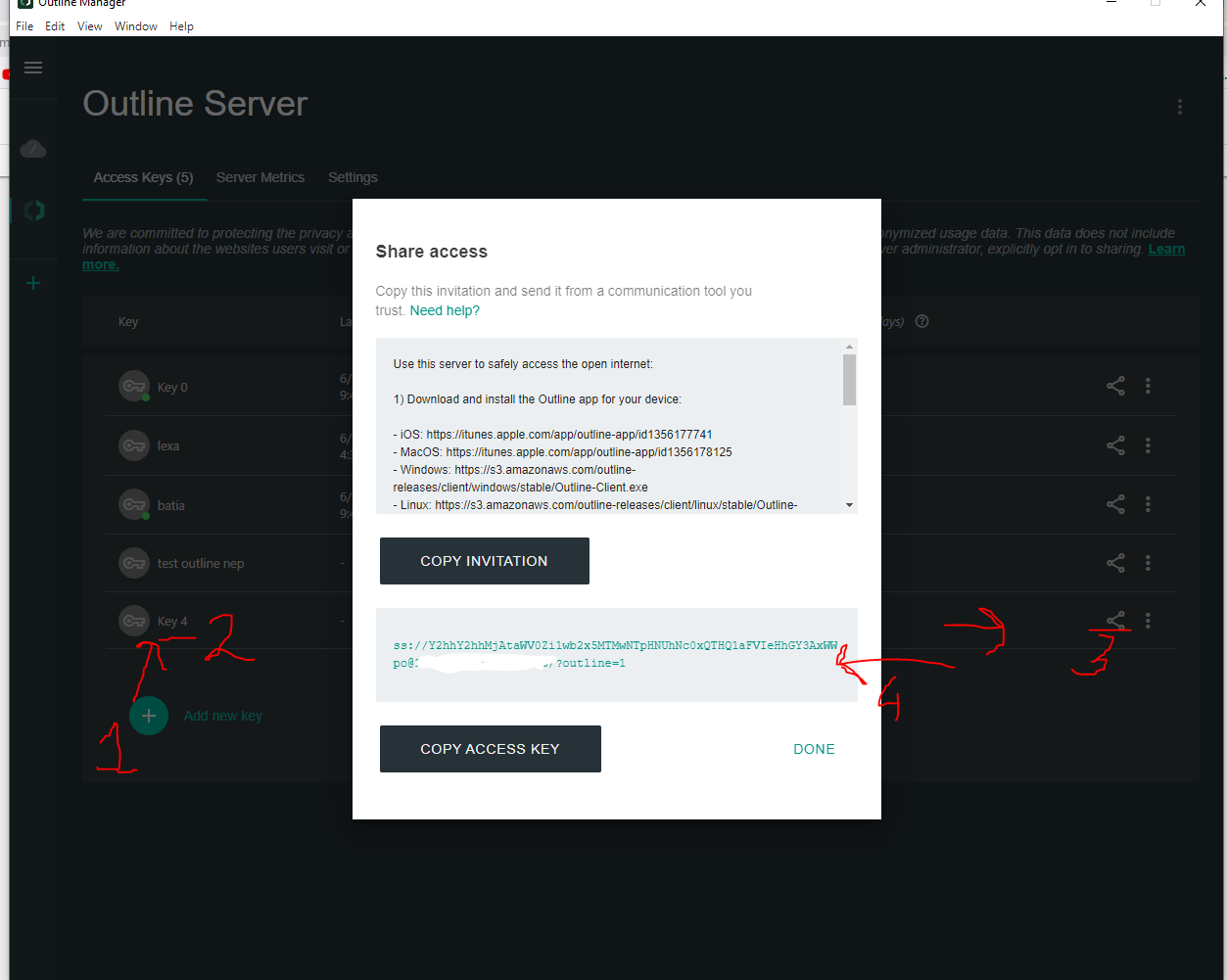Click the share icon for Key 0
Image resolution: width=1227 pixels, height=980 pixels.
(1115, 386)
